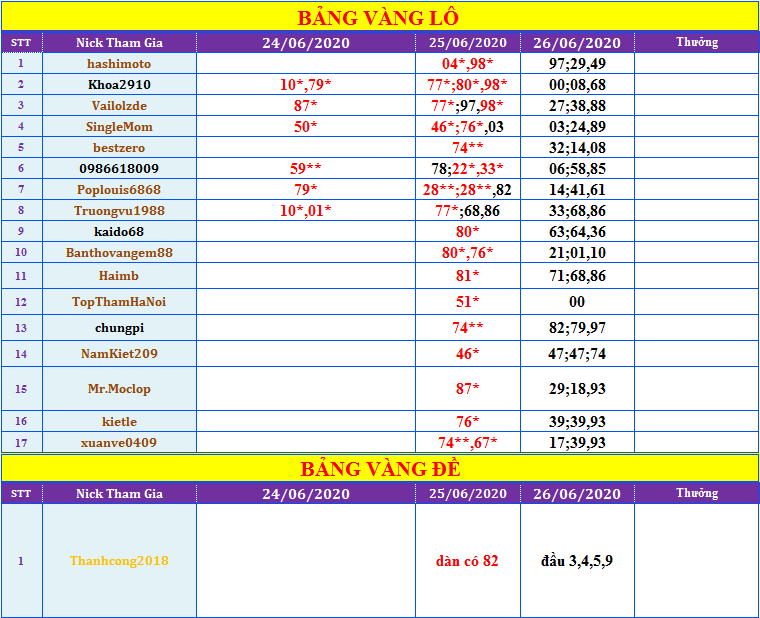Click nickname xuanve0409
Image resolution: width=760 pixels, height=618 pixels.
(x=119, y=443)
